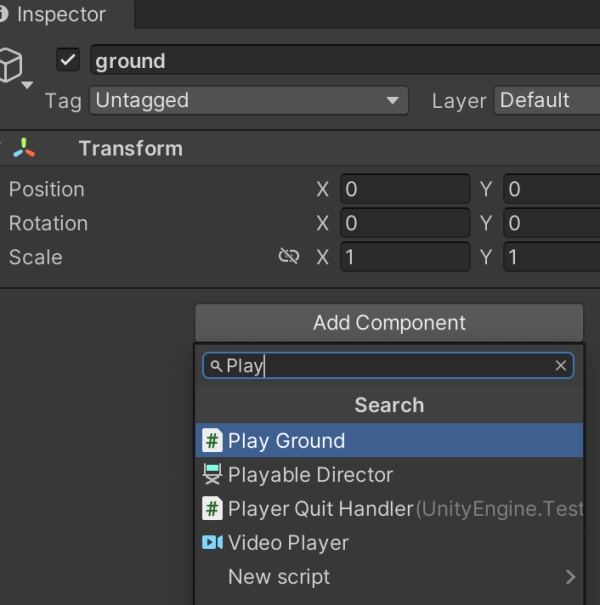Screen dimensions: 600x605
Task: Click the Tag label
Action: click(x=63, y=101)
